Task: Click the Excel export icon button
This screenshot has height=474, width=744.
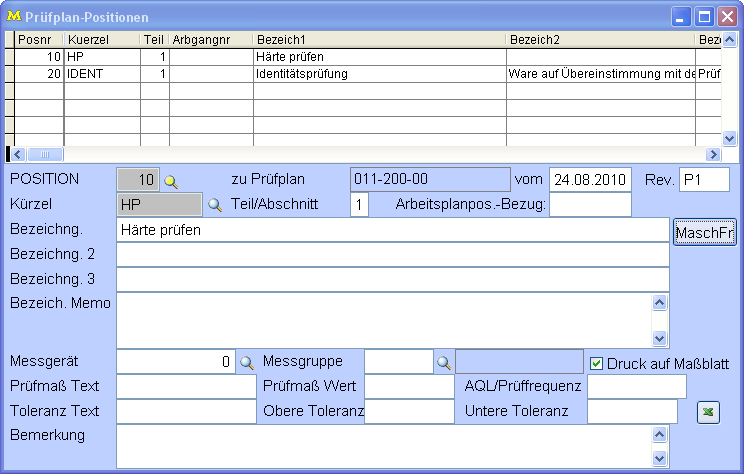Action: [708, 412]
